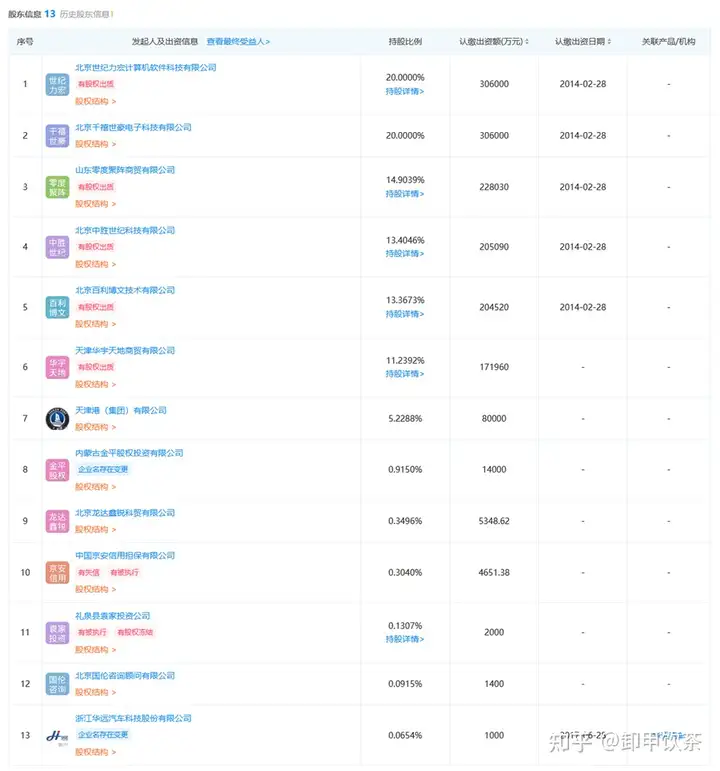Click the 世纪力宏 company logo icon

(x=57, y=85)
